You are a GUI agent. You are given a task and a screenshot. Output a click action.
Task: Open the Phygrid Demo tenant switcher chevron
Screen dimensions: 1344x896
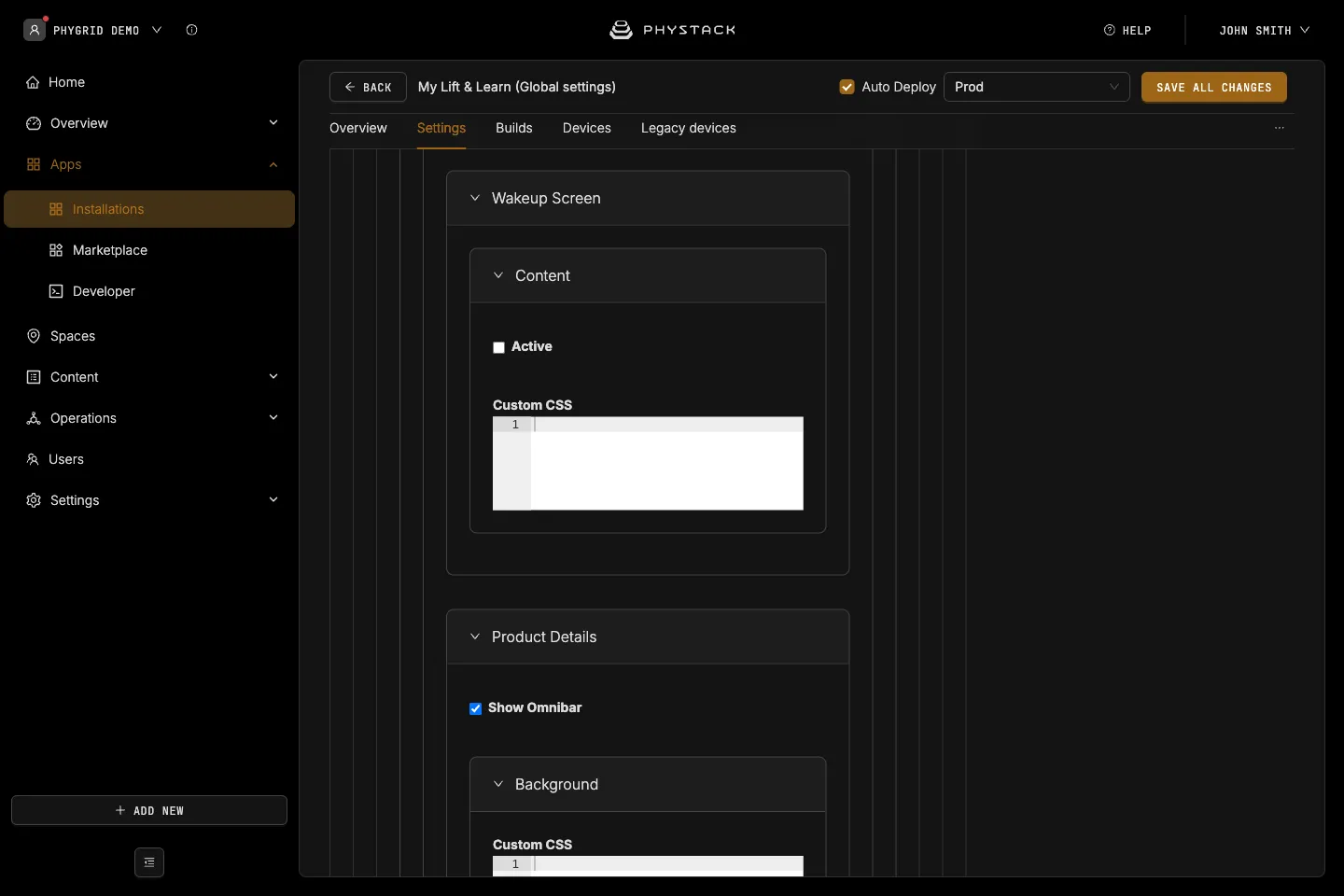click(x=157, y=30)
